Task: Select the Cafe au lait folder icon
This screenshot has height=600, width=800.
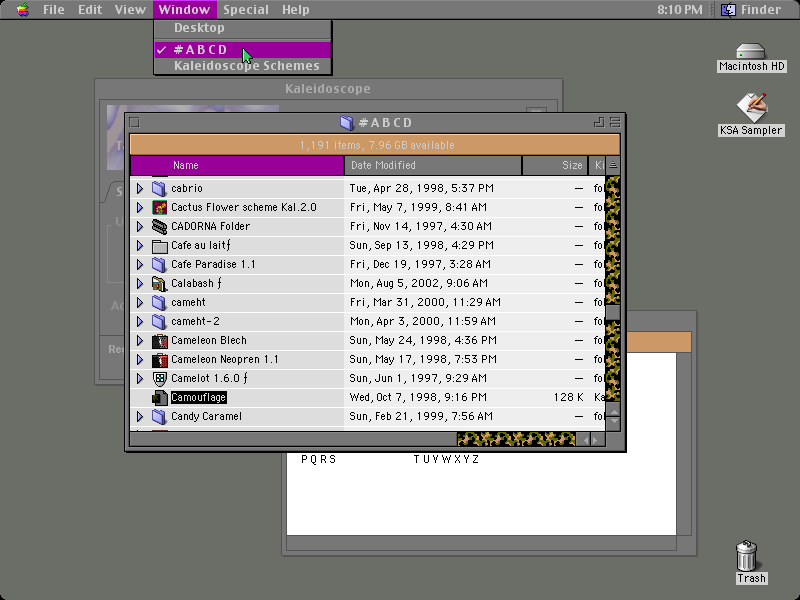Action: tap(159, 245)
